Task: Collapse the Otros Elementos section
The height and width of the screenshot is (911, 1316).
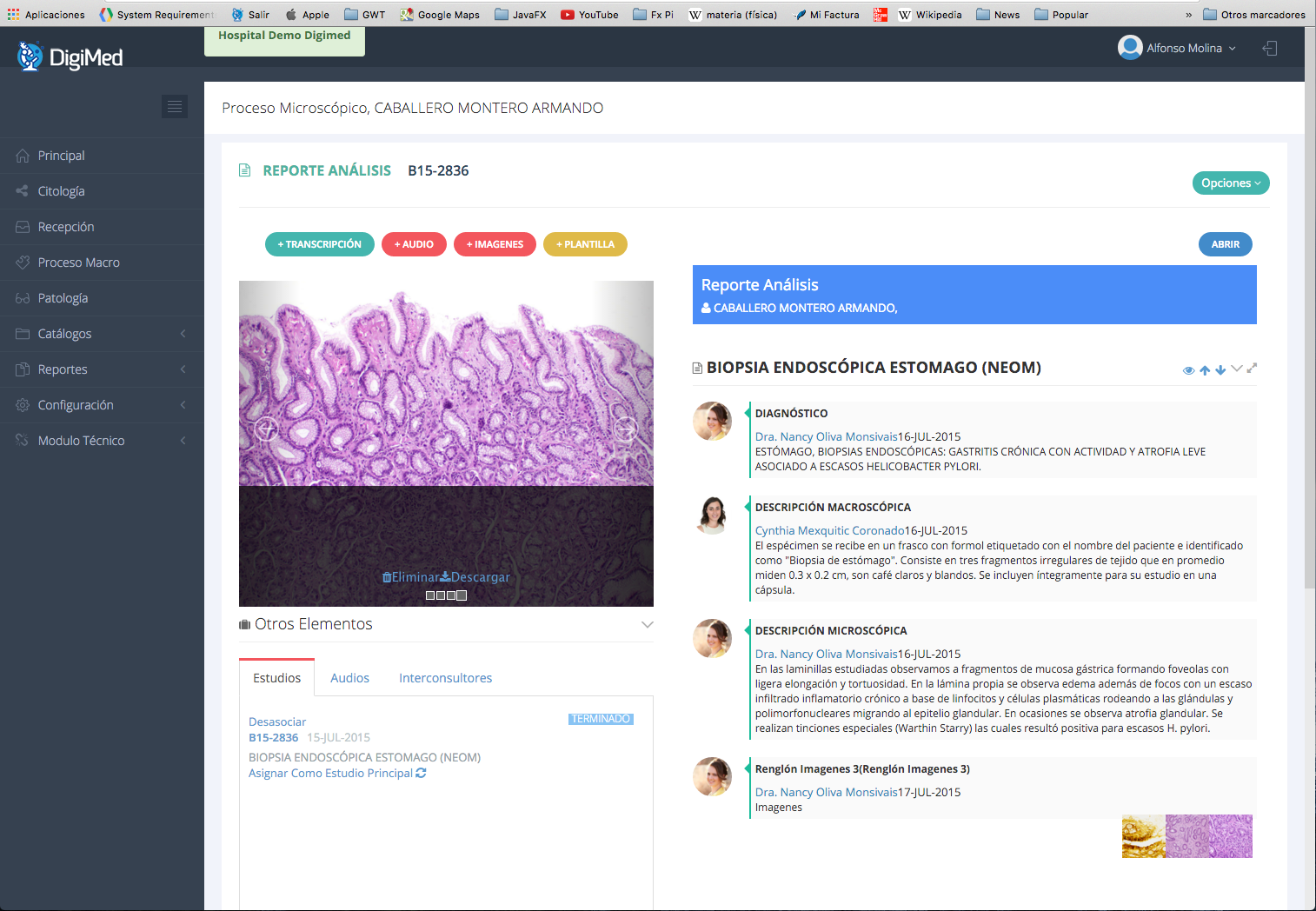Action: tap(647, 625)
